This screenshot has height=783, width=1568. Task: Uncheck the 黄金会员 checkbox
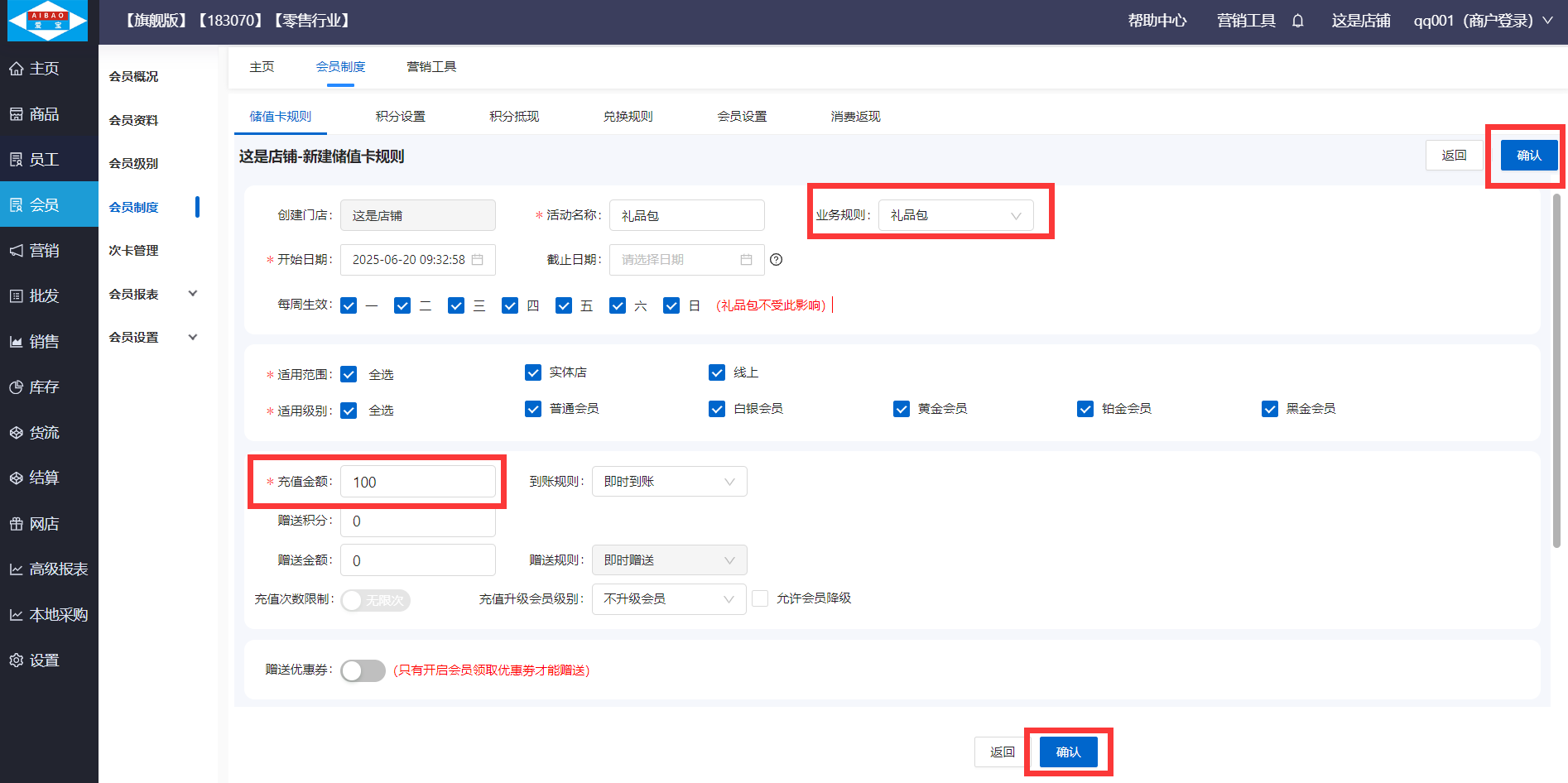tap(902, 409)
